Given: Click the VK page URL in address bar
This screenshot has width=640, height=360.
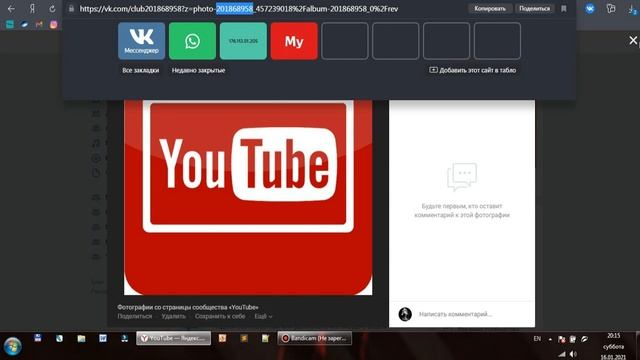Looking at the screenshot, I should 239,9.
